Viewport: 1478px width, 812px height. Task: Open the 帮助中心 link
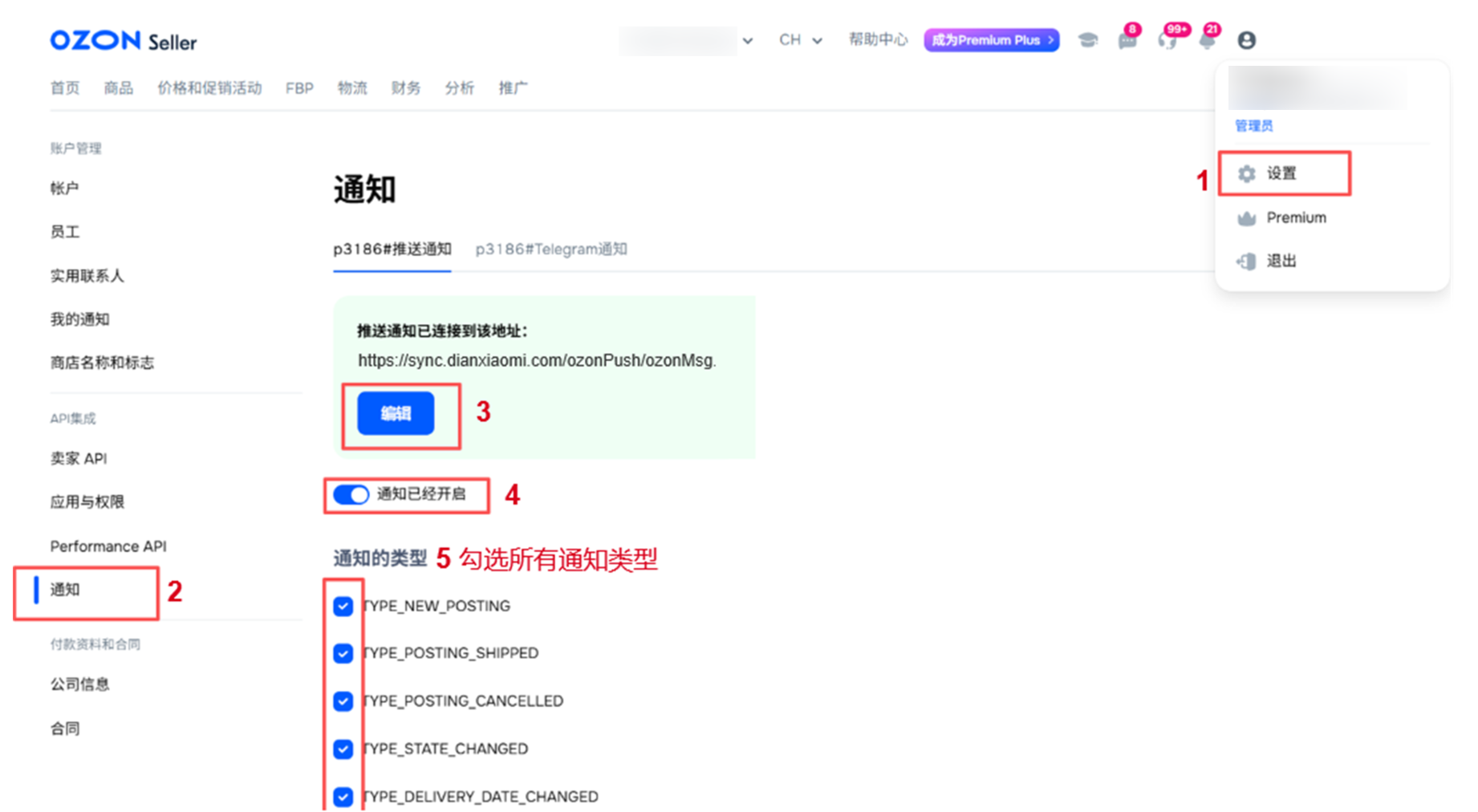coord(878,40)
